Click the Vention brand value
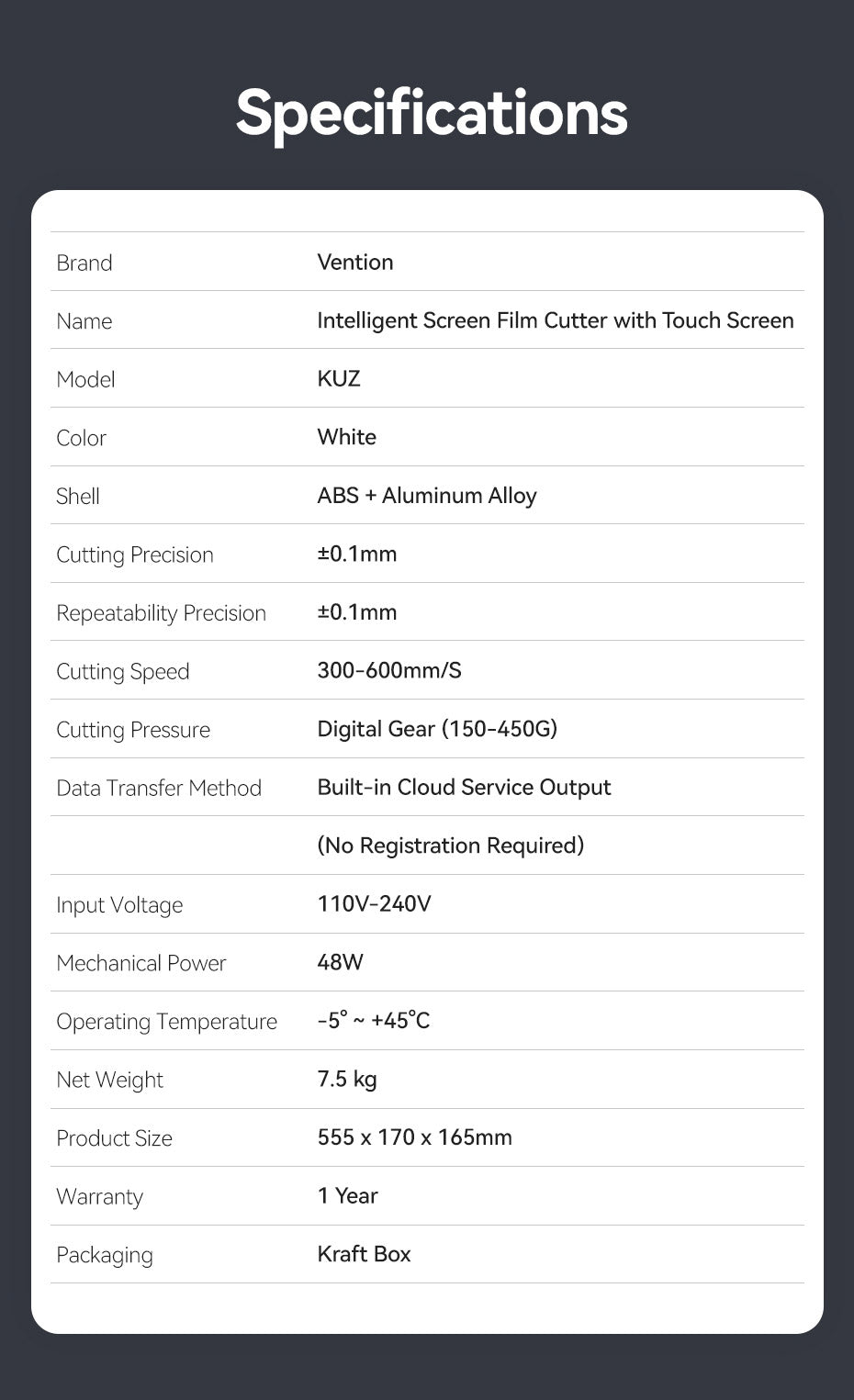 [x=355, y=262]
